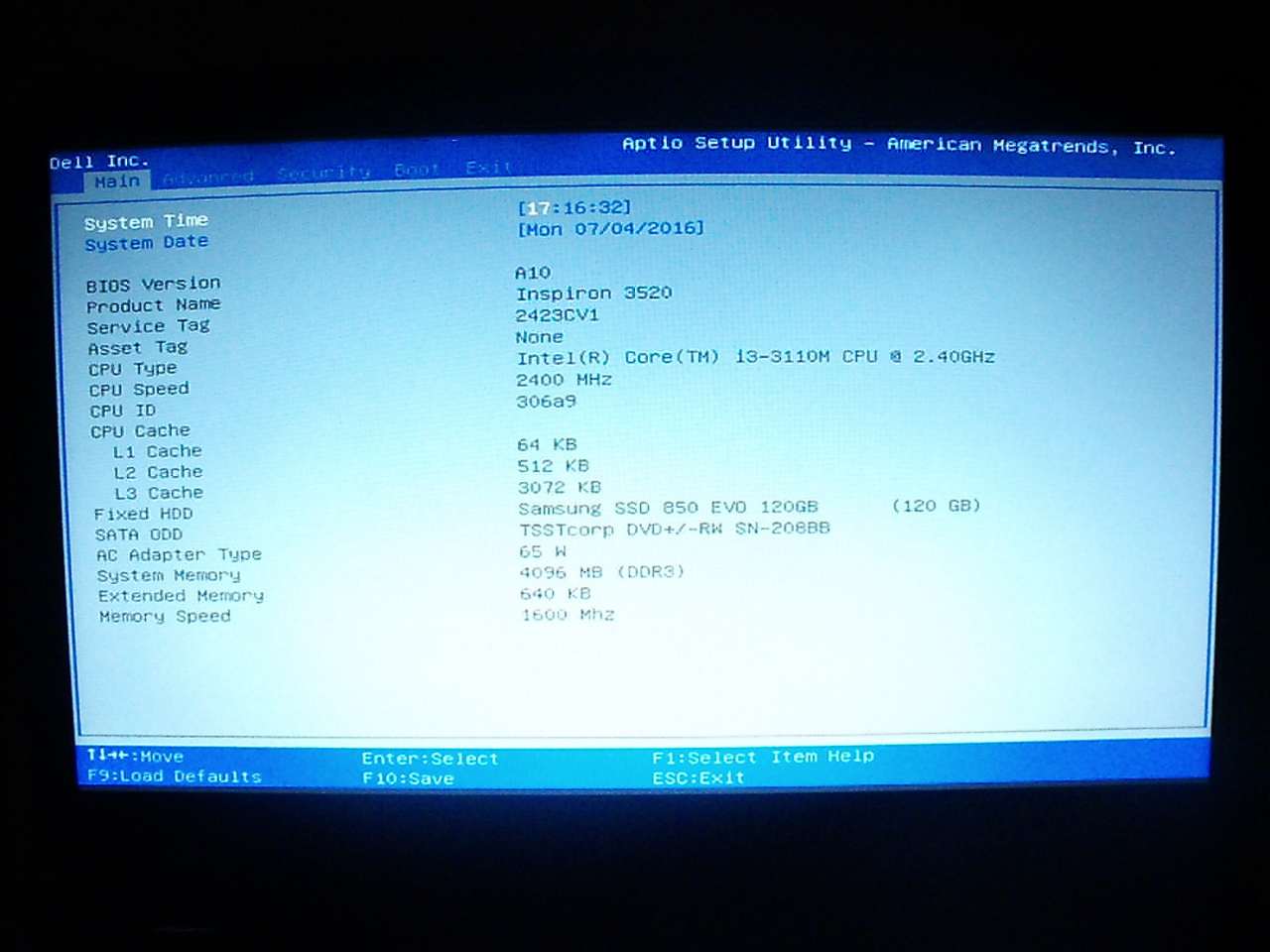The width and height of the screenshot is (1270, 952).
Task: Click the L2 cache value 512 KB
Action: tap(554, 466)
